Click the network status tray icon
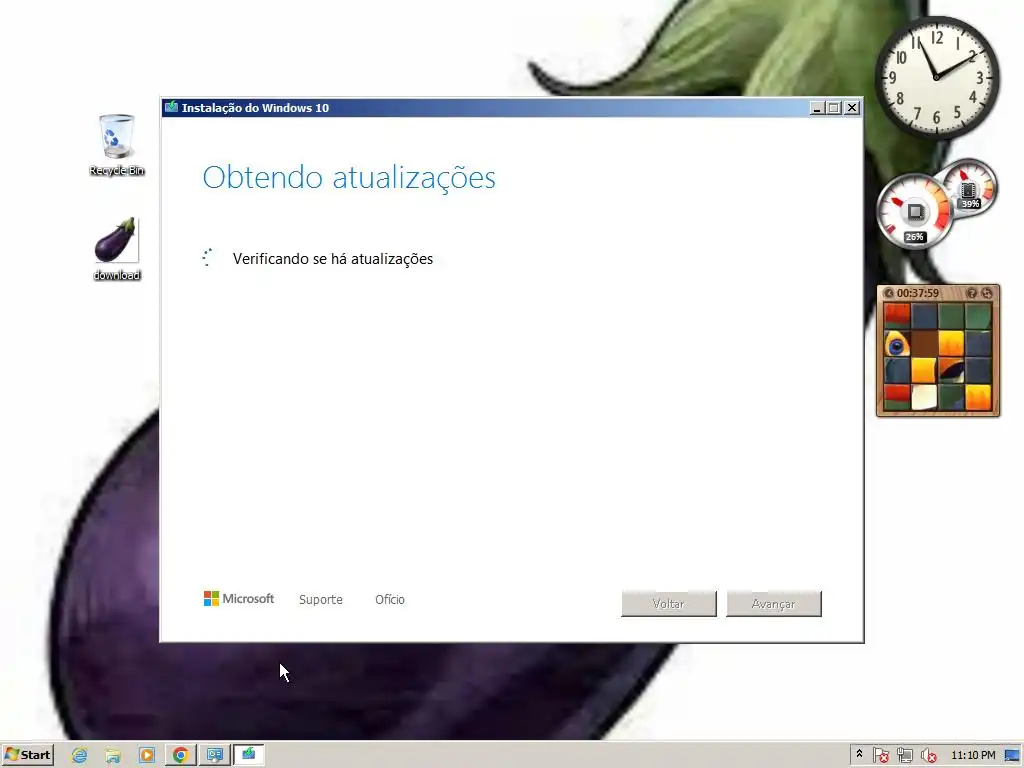Screen dimensions: 1024x768 click(904, 756)
